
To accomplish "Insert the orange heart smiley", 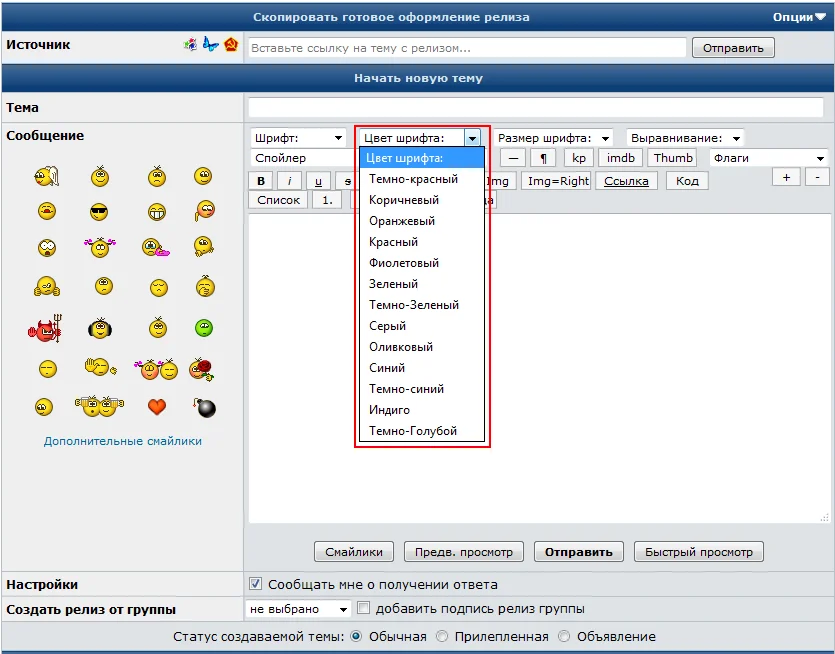I will [x=157, y=407].
